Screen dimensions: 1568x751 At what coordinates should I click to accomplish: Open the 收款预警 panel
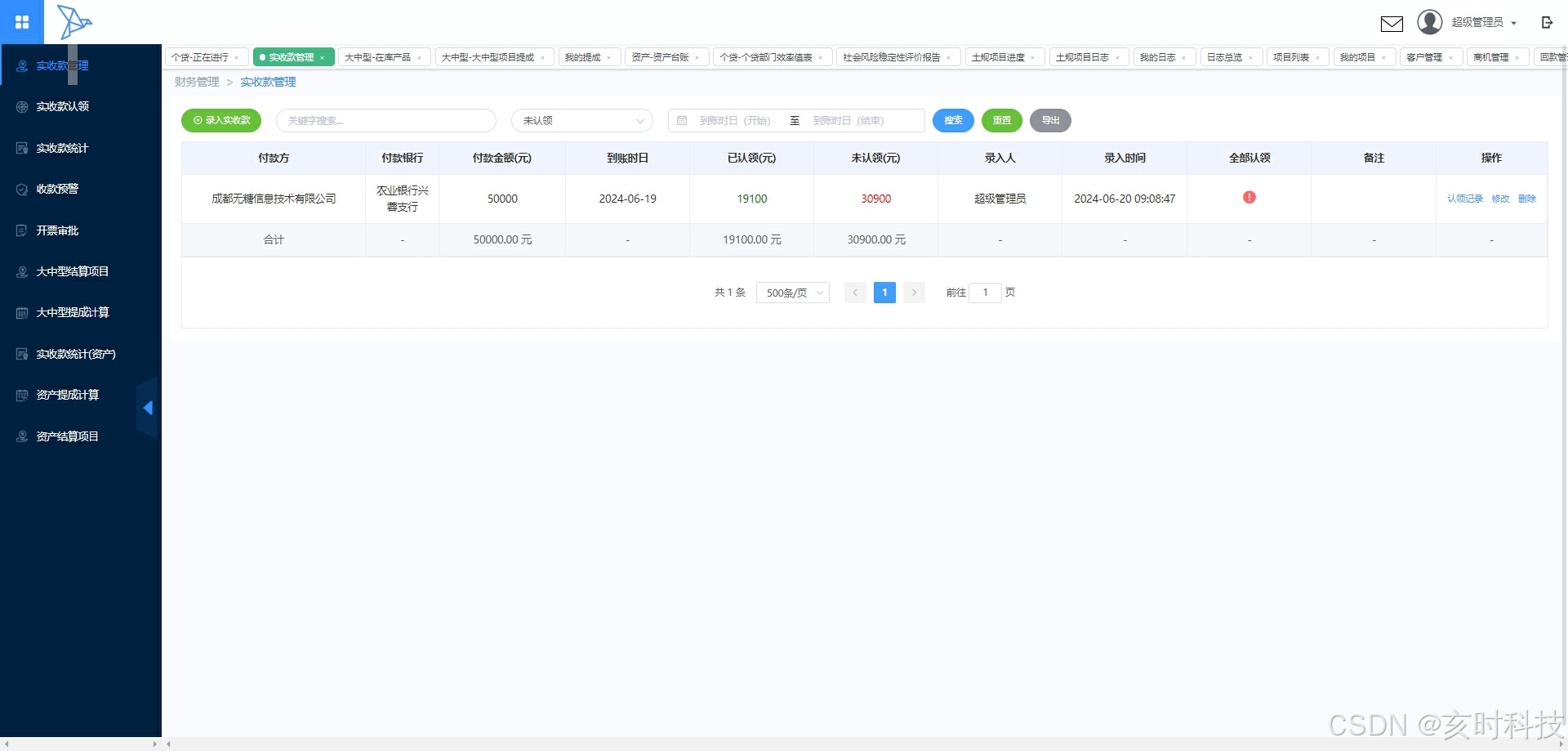click(57, 189)
